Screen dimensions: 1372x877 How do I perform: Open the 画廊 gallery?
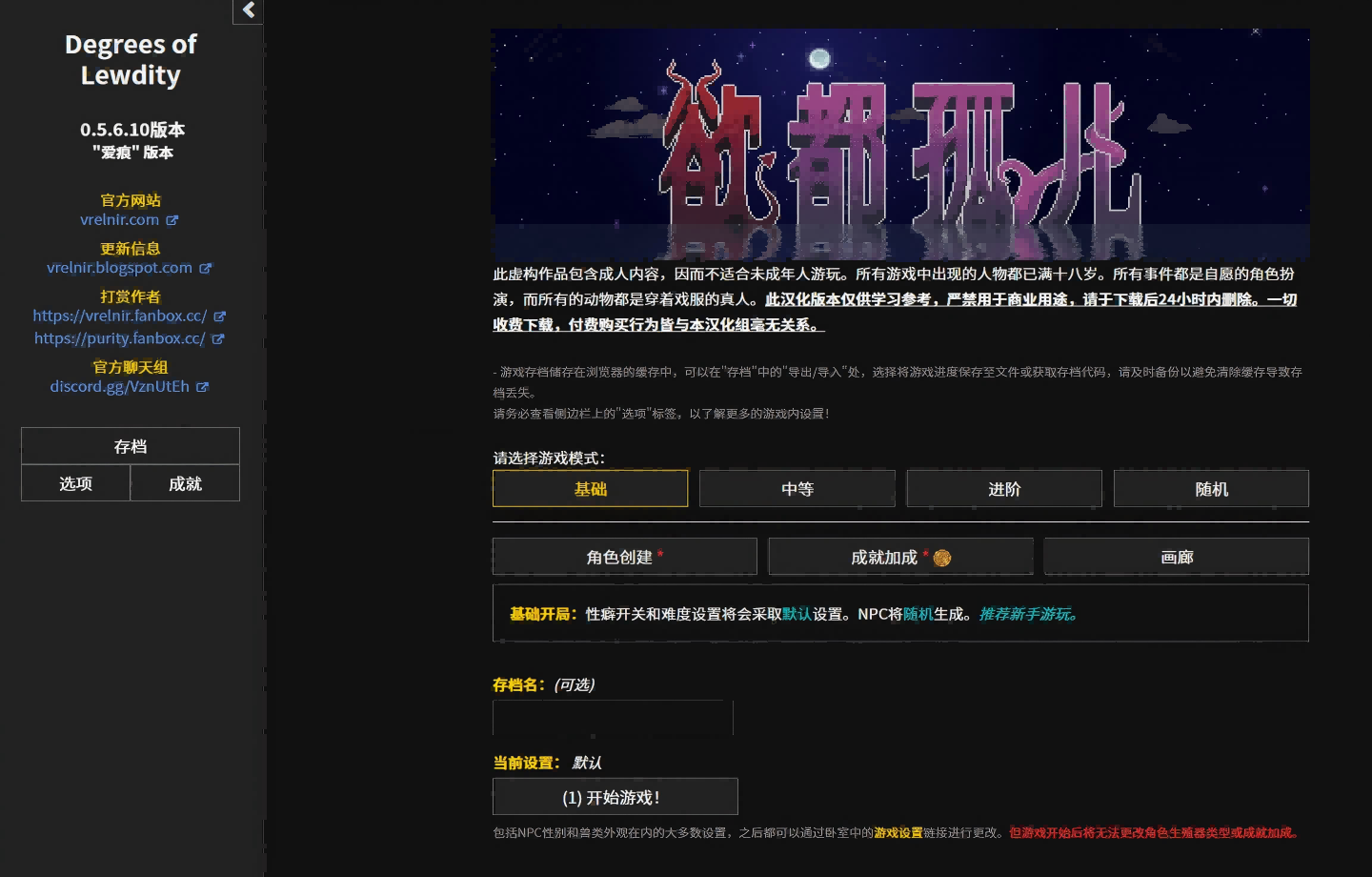[1176, 556]
